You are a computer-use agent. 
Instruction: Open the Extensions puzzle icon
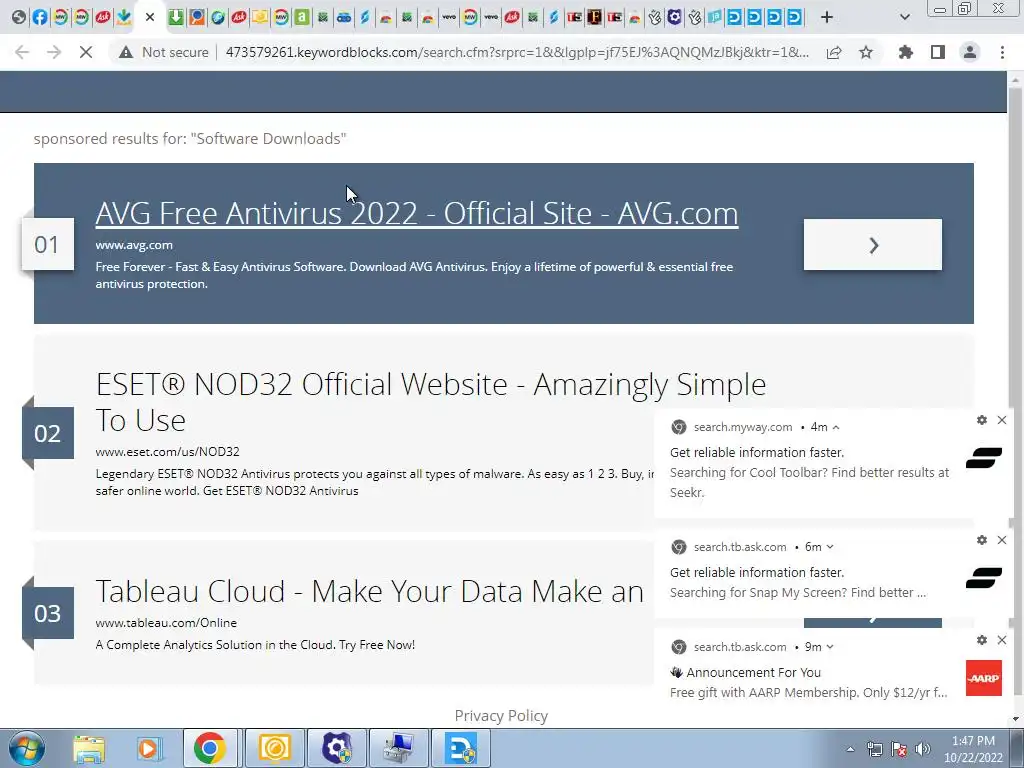(906, 52)
